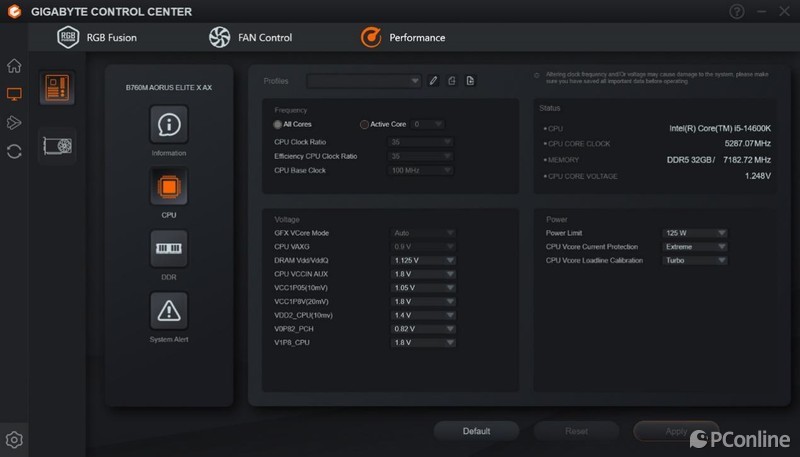Open the CPU Base Clock dropdown
Image resolution: width=800 pixels, height=457 pixels.
click(420, 170)
